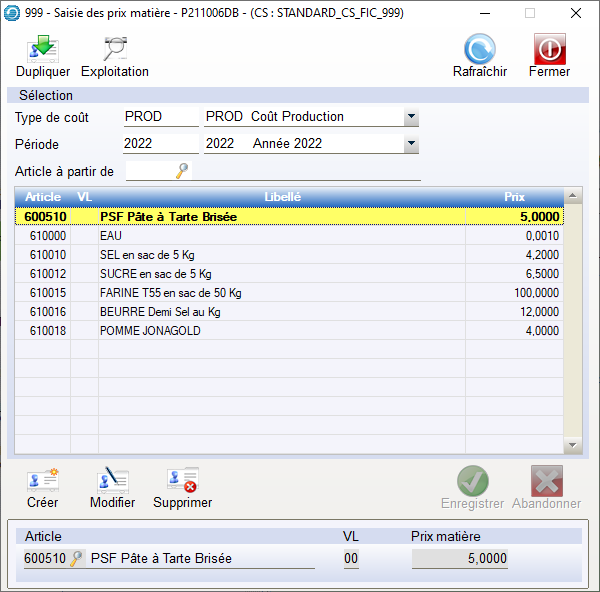Screen dimensions: 600x592
Task: Click the Dupliquer toolbar icon
Action: 42,50
